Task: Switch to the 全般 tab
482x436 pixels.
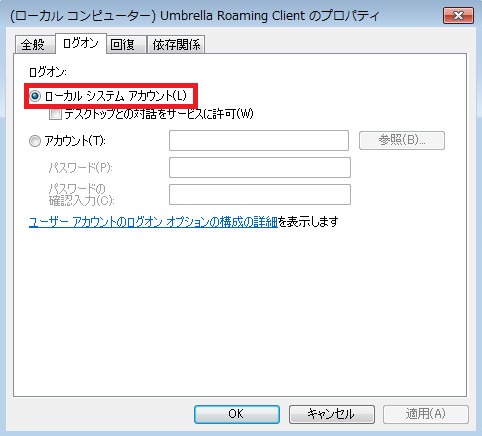Action: pyautogui.click(x=35, y=44)
